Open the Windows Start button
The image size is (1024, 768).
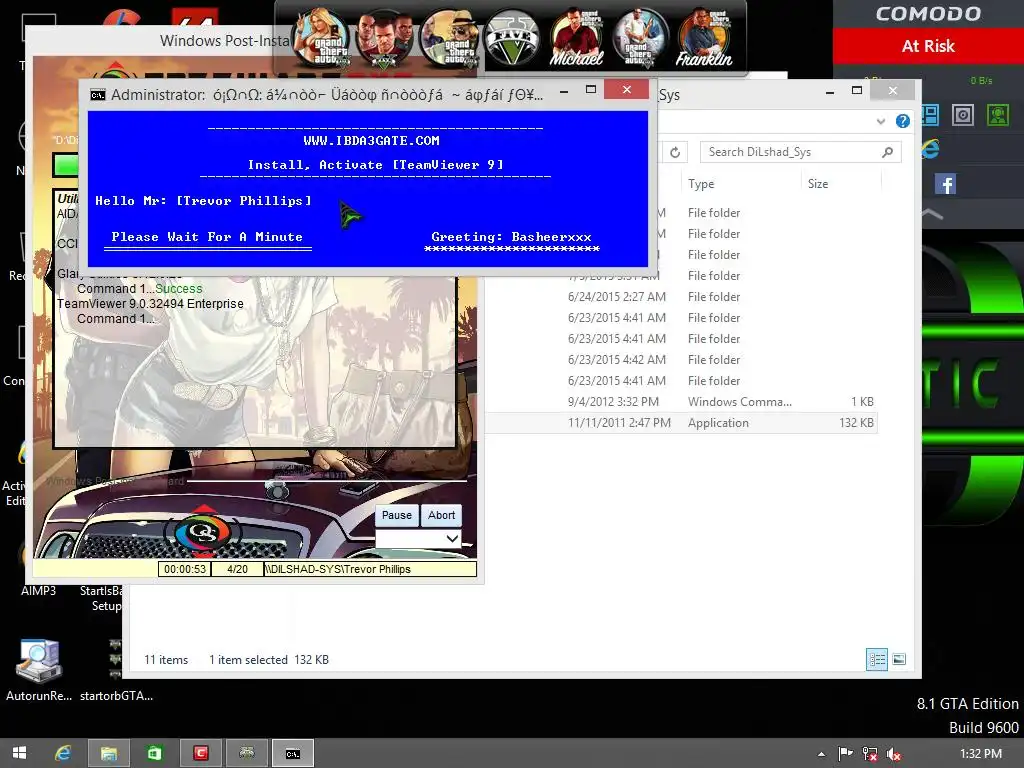pos(20,754)
